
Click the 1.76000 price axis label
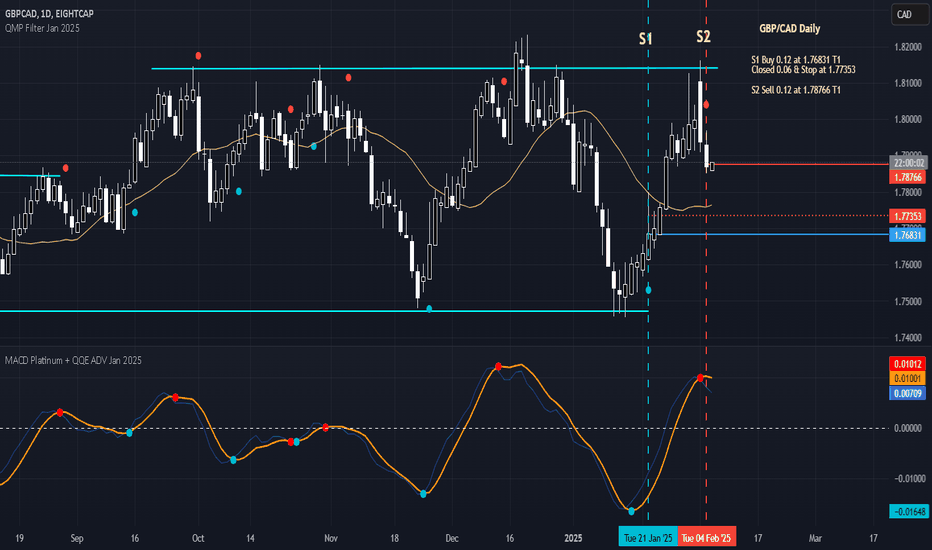tap(908, 265)
